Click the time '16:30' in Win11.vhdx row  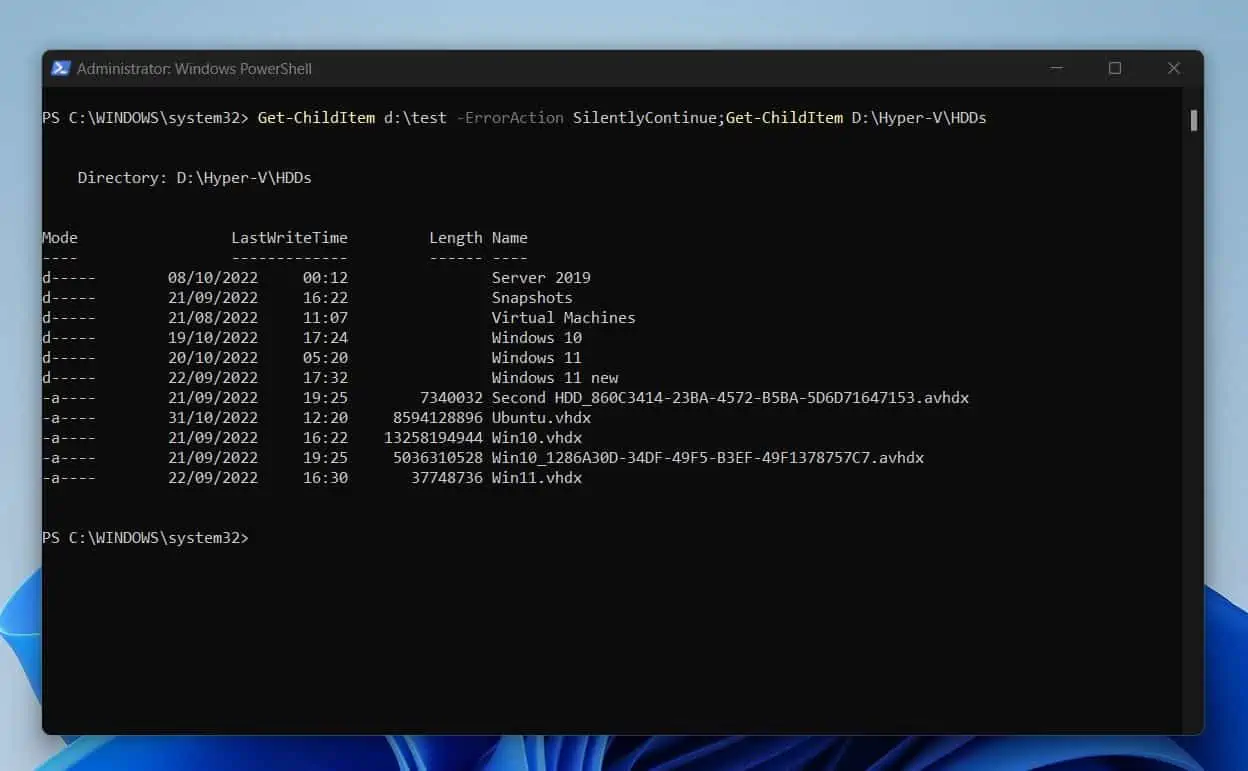click(325, 478)
